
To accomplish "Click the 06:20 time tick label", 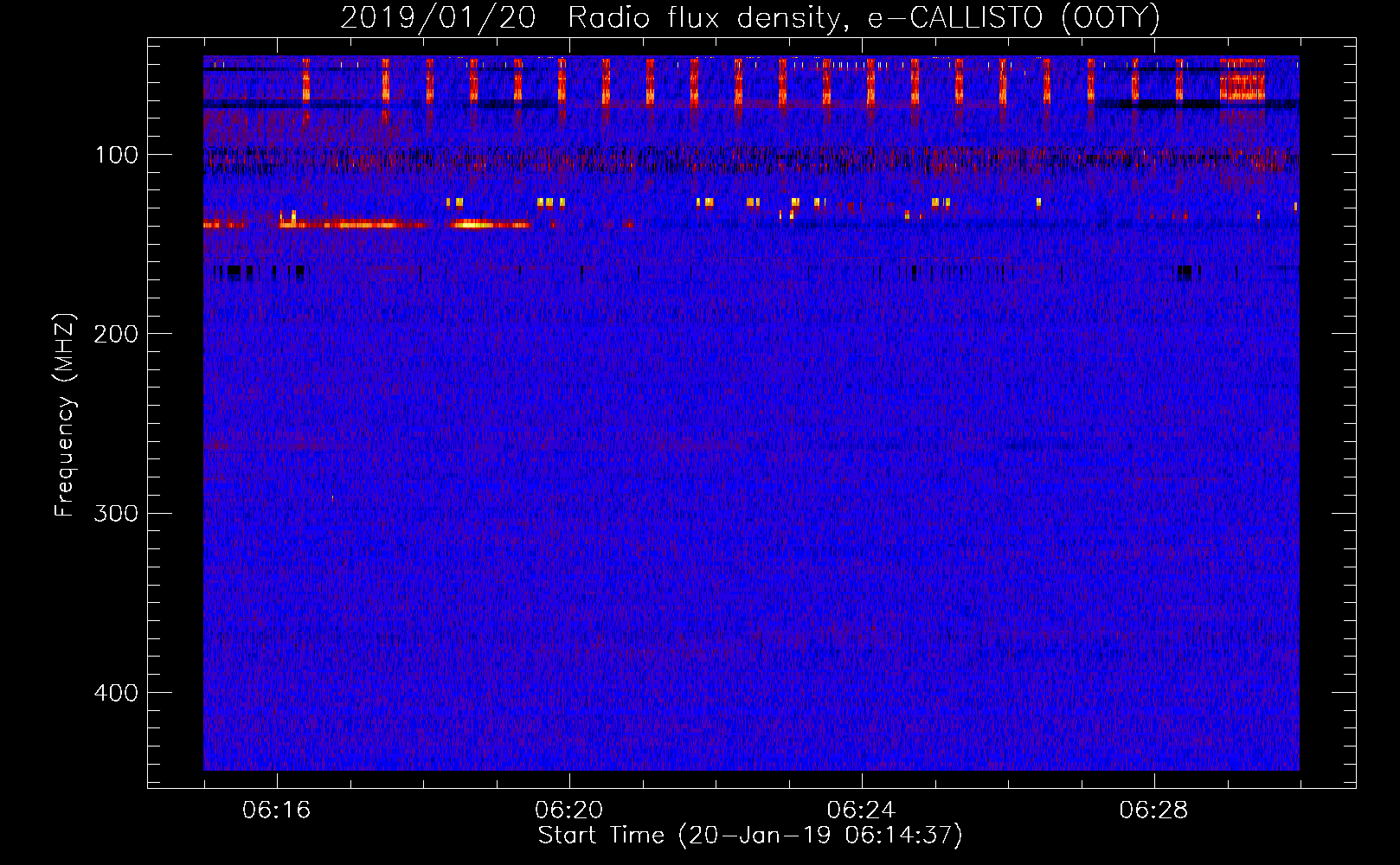I will click(569, 811).
